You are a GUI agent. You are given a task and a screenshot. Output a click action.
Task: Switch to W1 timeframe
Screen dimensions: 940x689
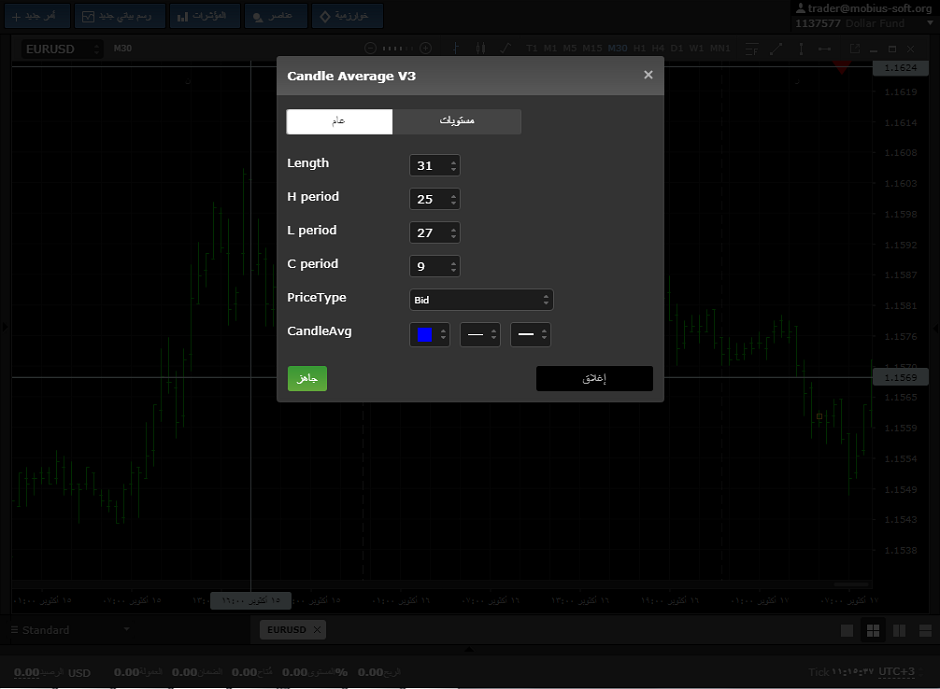(696, 49)
